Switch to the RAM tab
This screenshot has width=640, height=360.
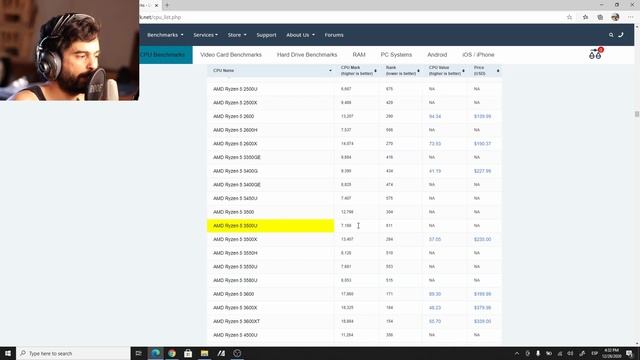point(359,55)
